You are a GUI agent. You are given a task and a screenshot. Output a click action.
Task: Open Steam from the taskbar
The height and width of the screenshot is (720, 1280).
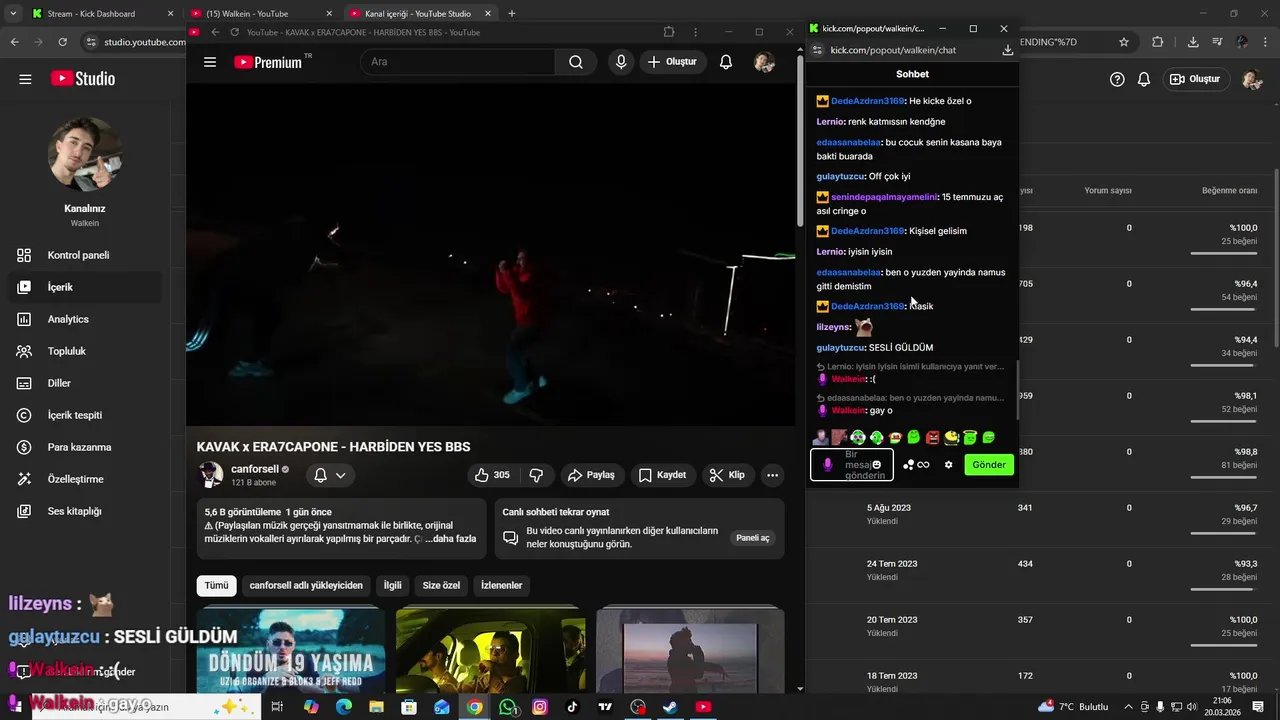(669, 707)
